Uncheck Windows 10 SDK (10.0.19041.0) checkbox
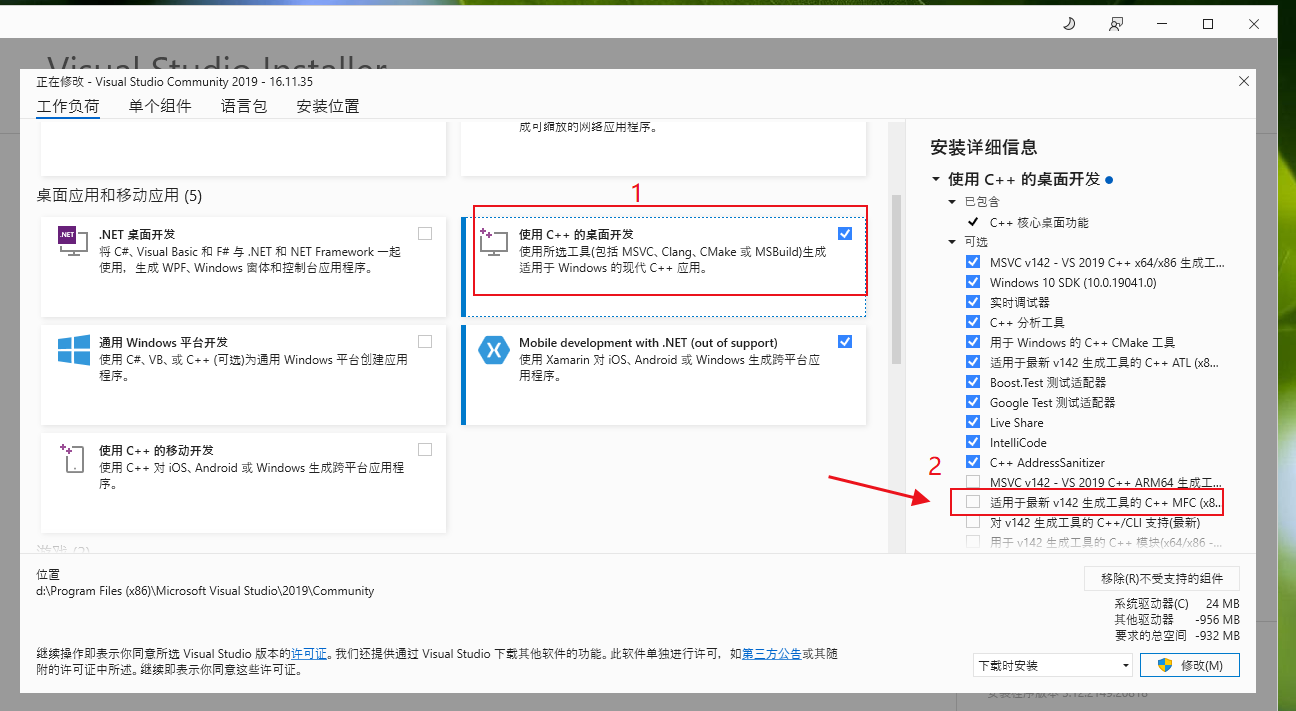Viewport: 1296px width, 711px height. point(973,282)
